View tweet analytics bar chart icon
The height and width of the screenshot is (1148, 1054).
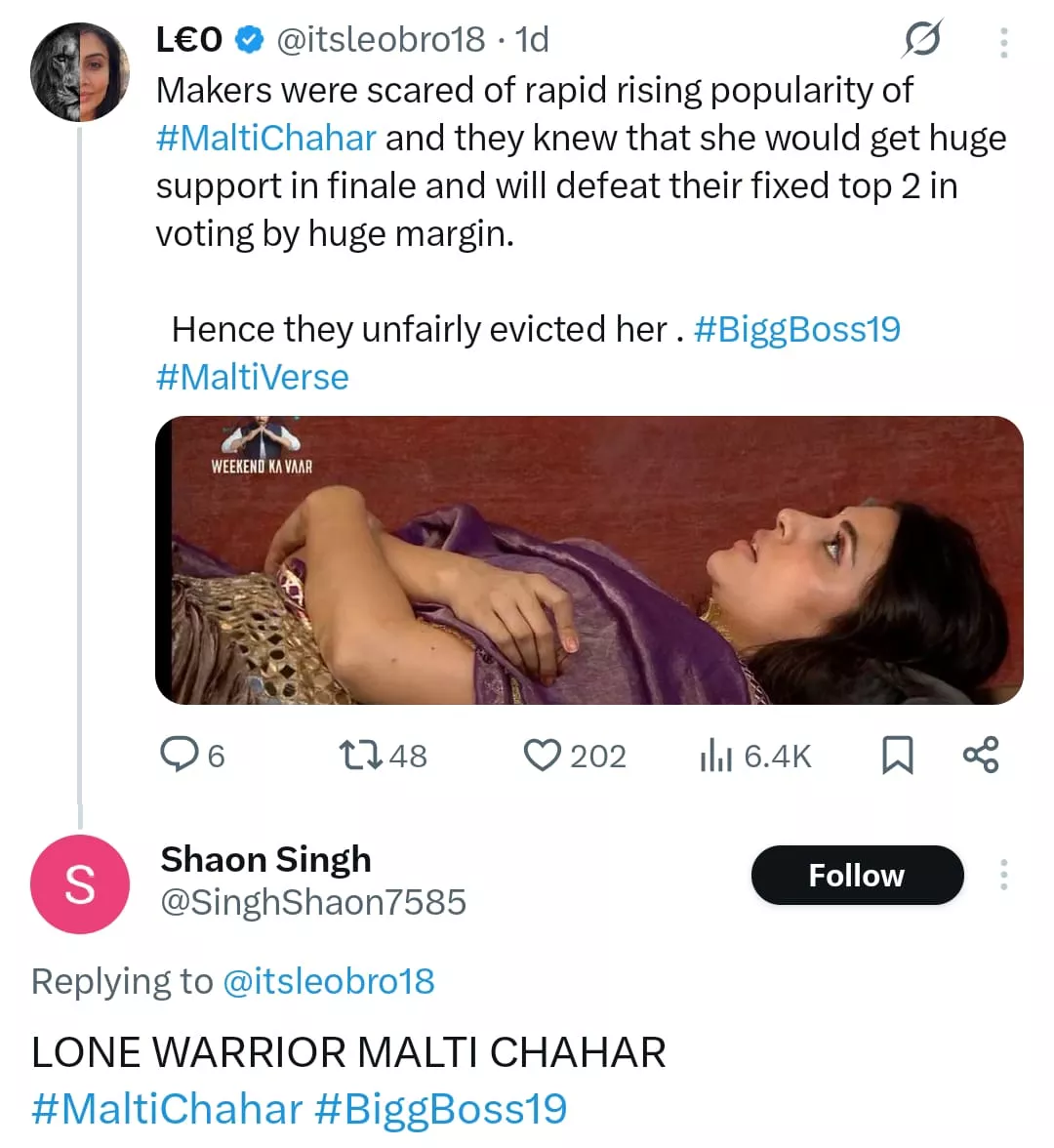(715, 755)
